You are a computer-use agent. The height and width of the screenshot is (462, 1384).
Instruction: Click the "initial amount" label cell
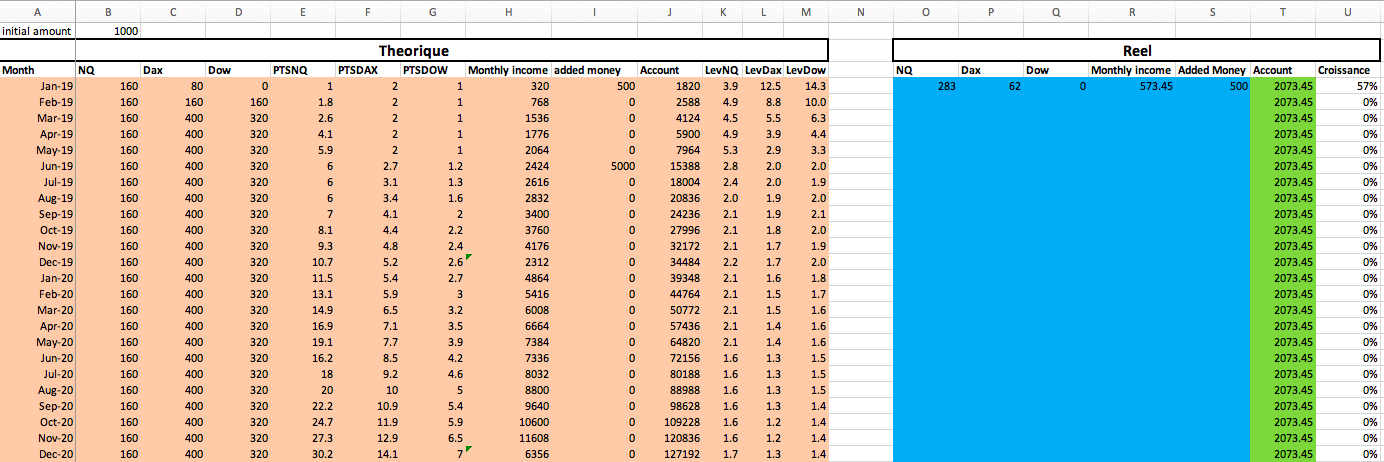click(x=37, y=31)
